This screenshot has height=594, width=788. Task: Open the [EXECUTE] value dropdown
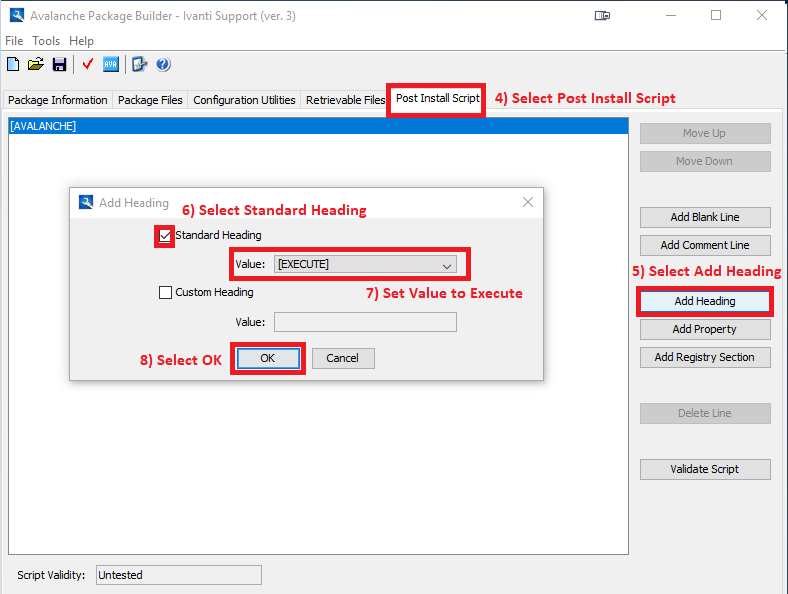(365, 264)
